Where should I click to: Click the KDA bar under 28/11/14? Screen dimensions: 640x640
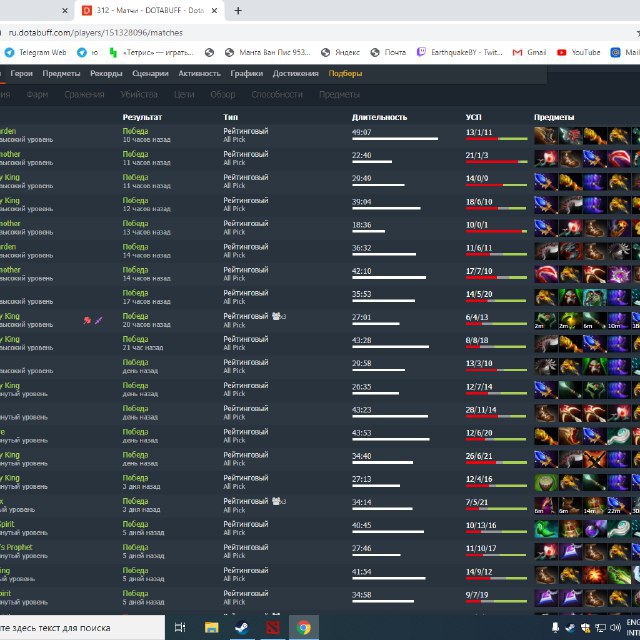pos(496,416)
